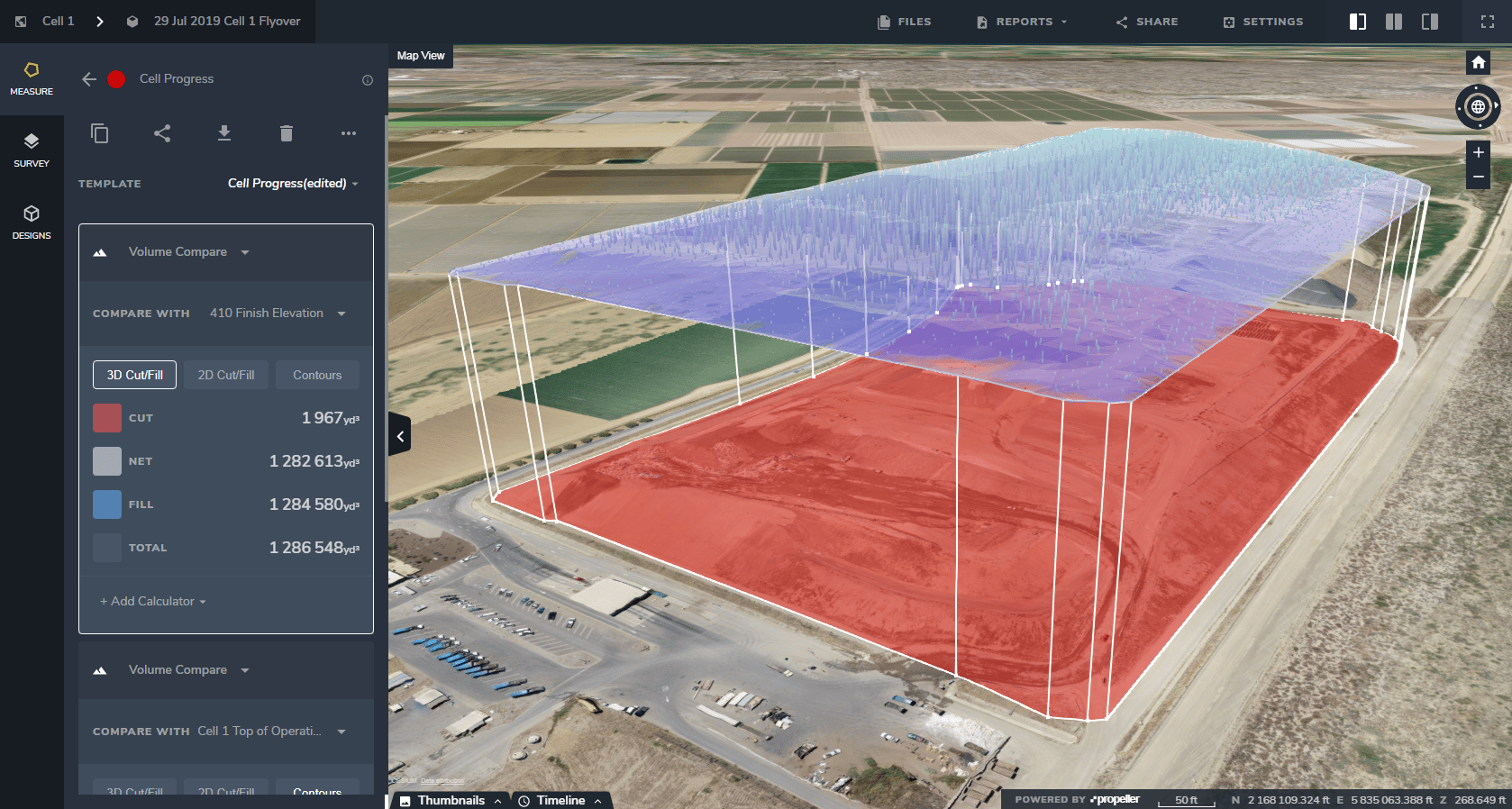Open the Add Calculator dropdown
This screenshot has width=1512, height=809.
[x=153, y=602]
